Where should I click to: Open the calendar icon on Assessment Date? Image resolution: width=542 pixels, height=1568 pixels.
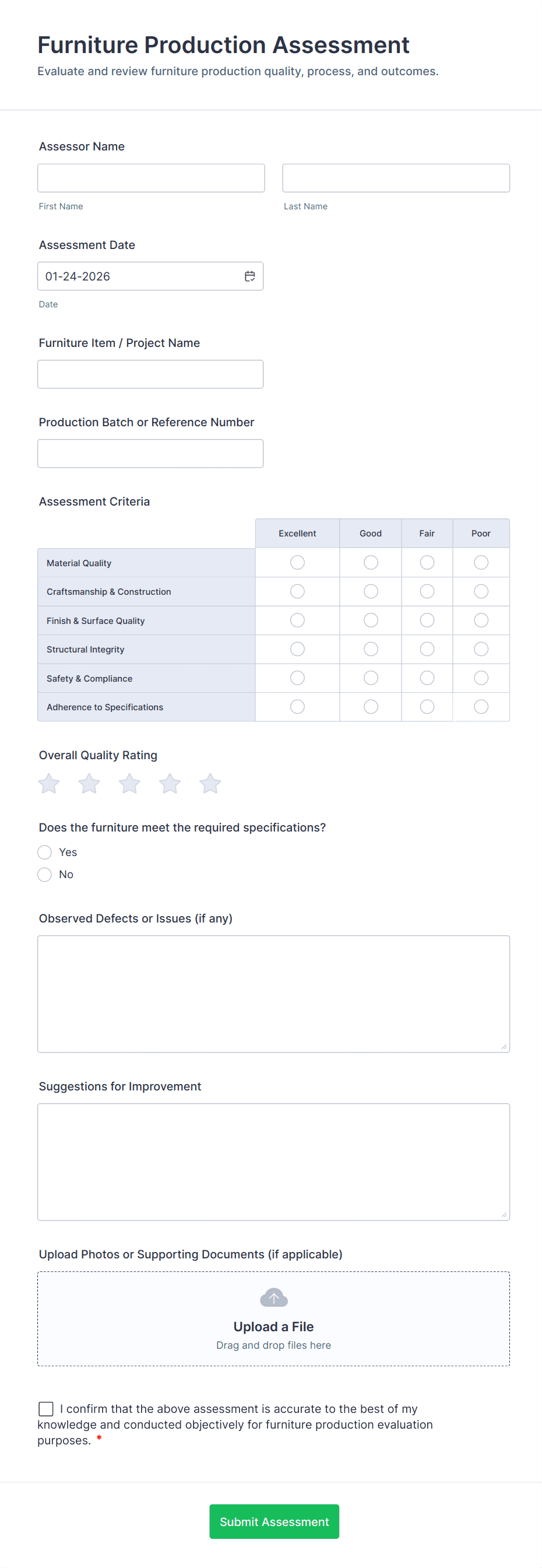click(250, 276)
